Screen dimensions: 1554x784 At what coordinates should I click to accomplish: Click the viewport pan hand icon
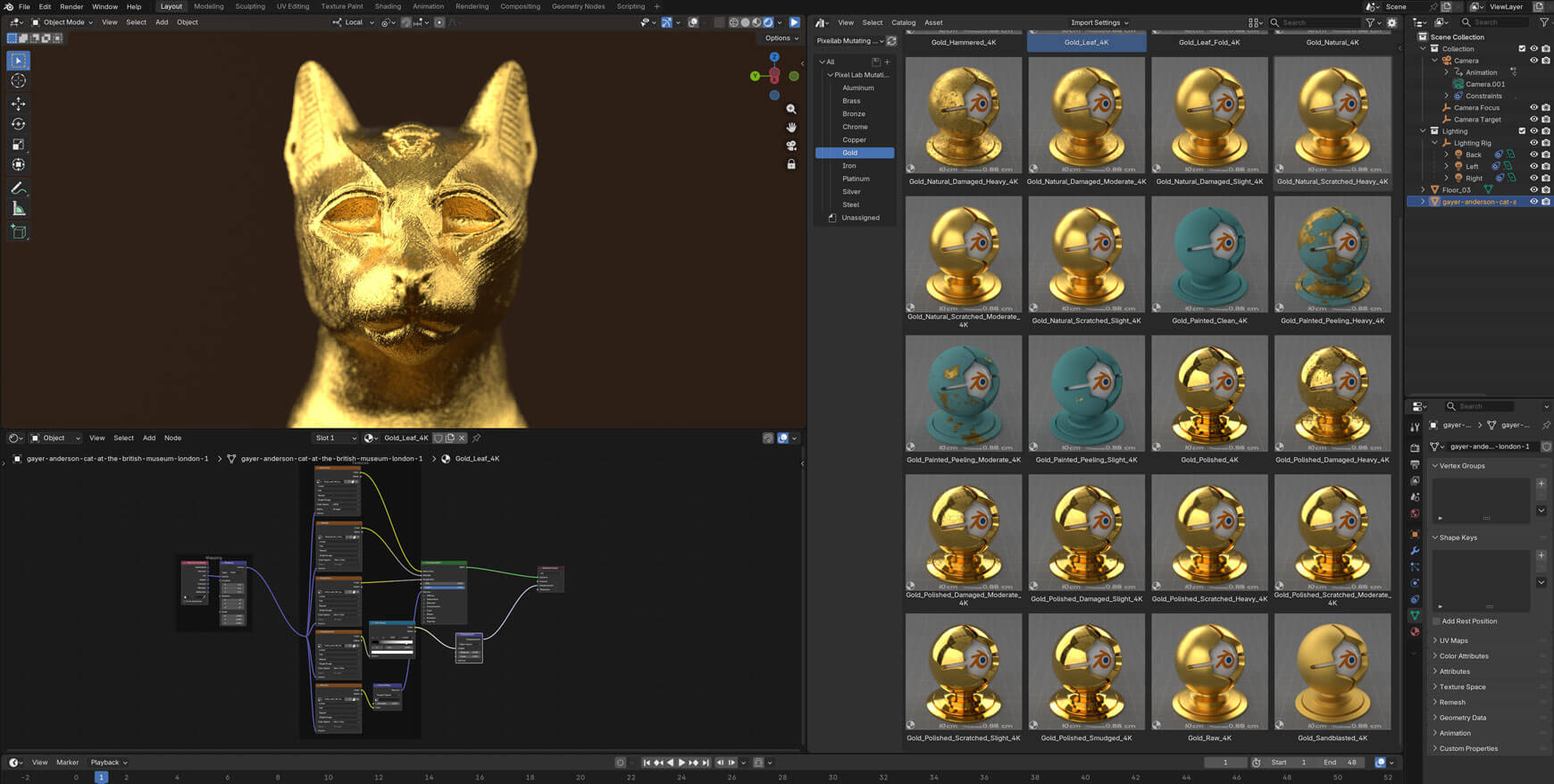790,128
